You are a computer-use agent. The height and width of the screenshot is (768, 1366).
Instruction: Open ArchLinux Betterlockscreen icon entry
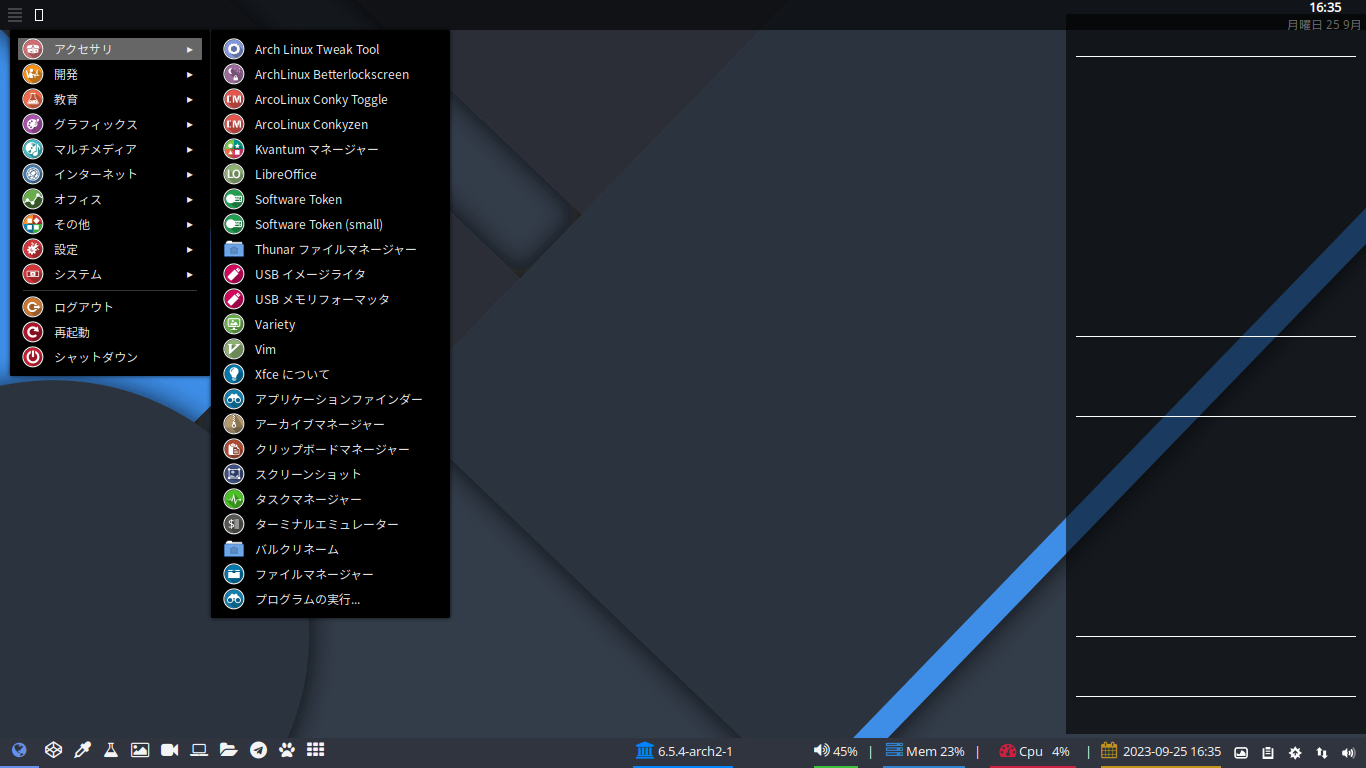(234, 74)
